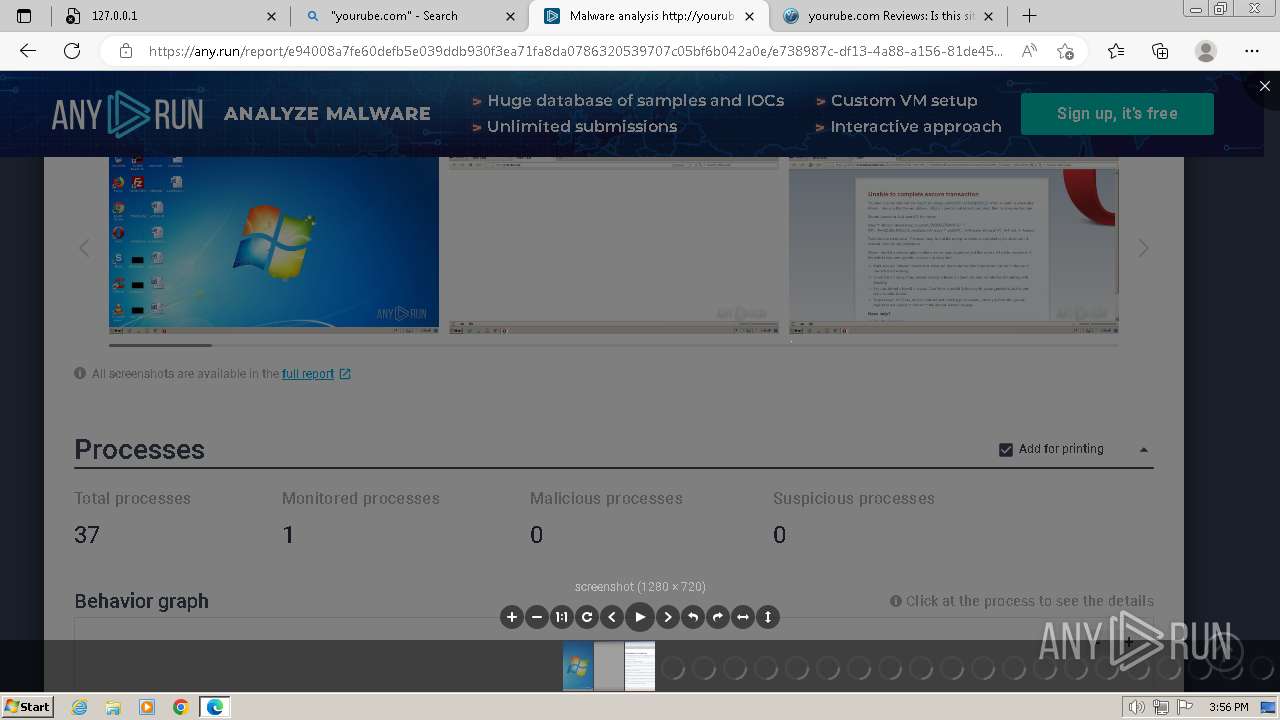Collapse the Processes section arrow

[1144, 450]
